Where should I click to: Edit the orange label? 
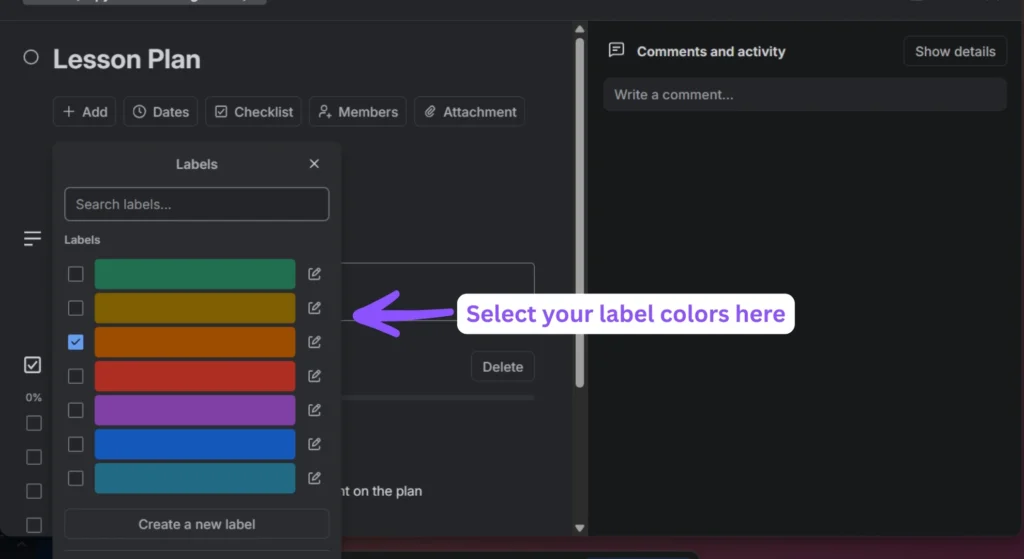[x=314, y=342]
